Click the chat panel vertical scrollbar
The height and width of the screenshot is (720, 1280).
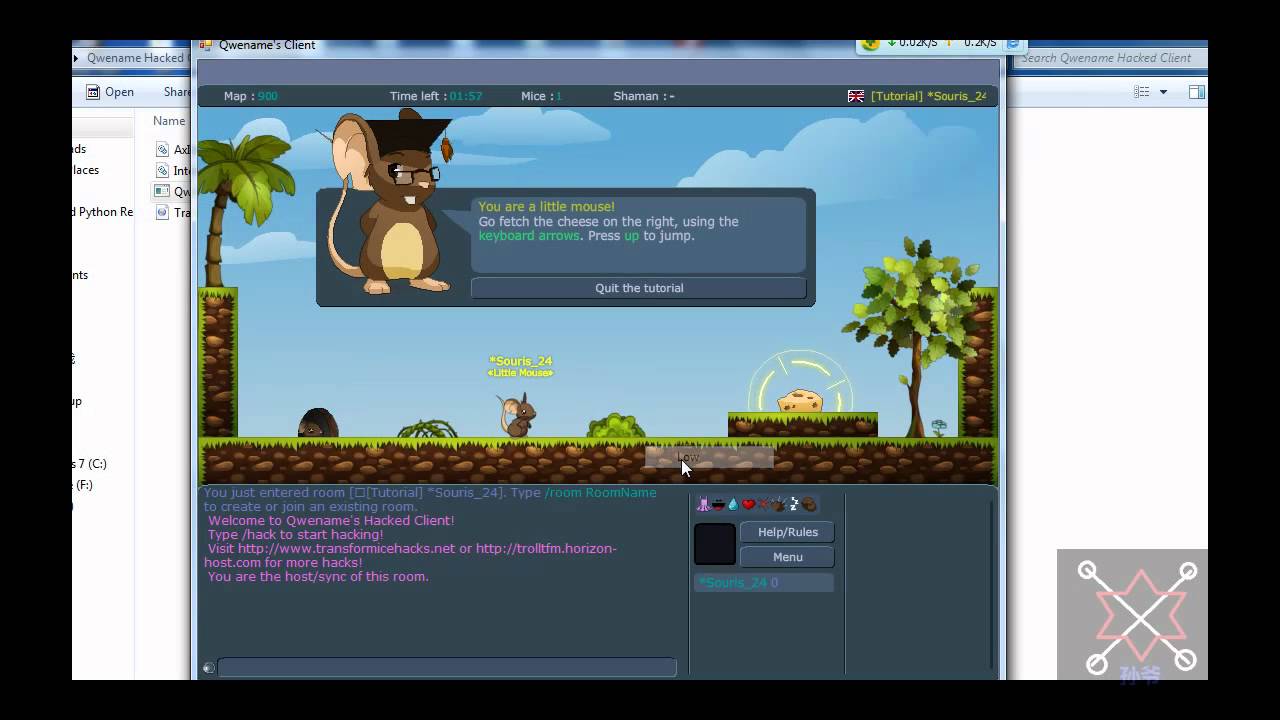(x=992, y=585)
